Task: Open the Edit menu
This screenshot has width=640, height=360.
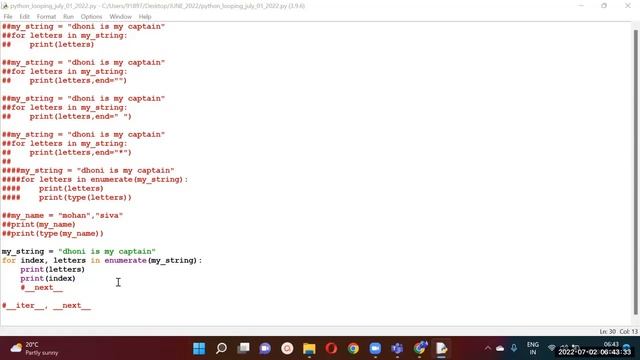Action: click(x=24, y=17)
